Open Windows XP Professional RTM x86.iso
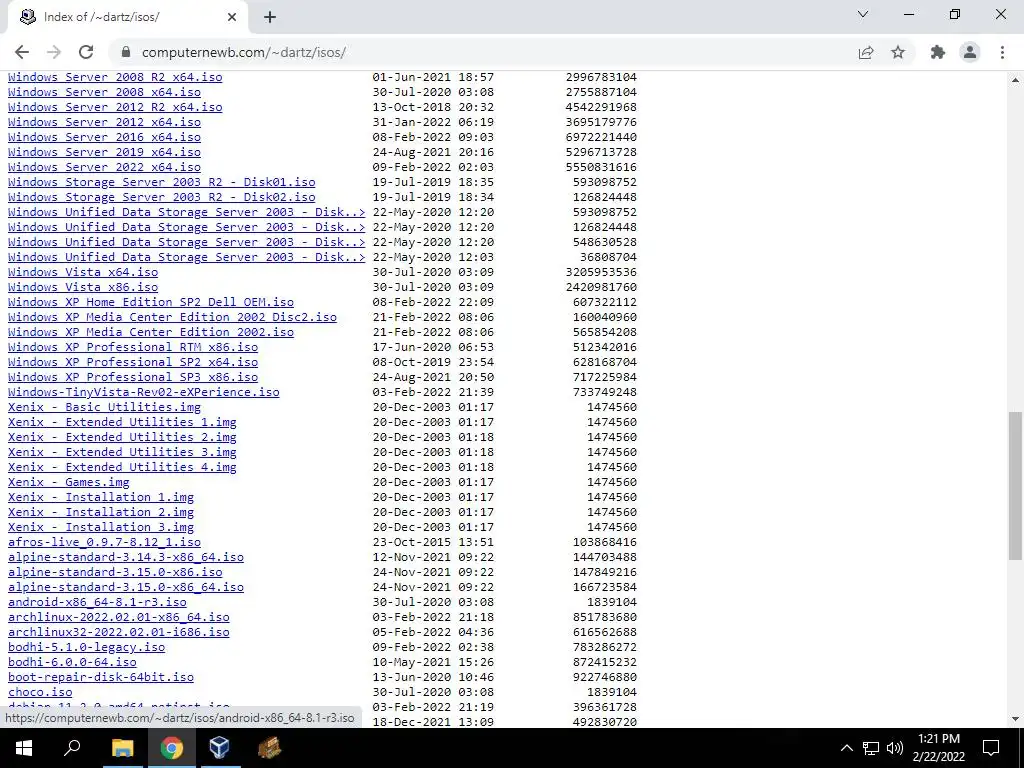 [x=133, y=347]
